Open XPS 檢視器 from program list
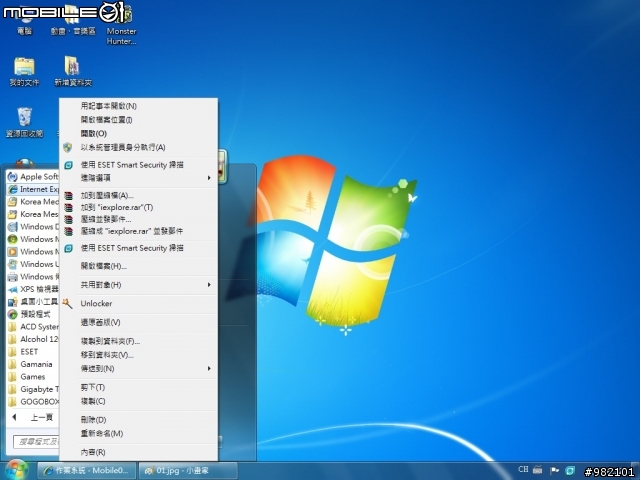The image size is (640, 480). click(33, 289)
